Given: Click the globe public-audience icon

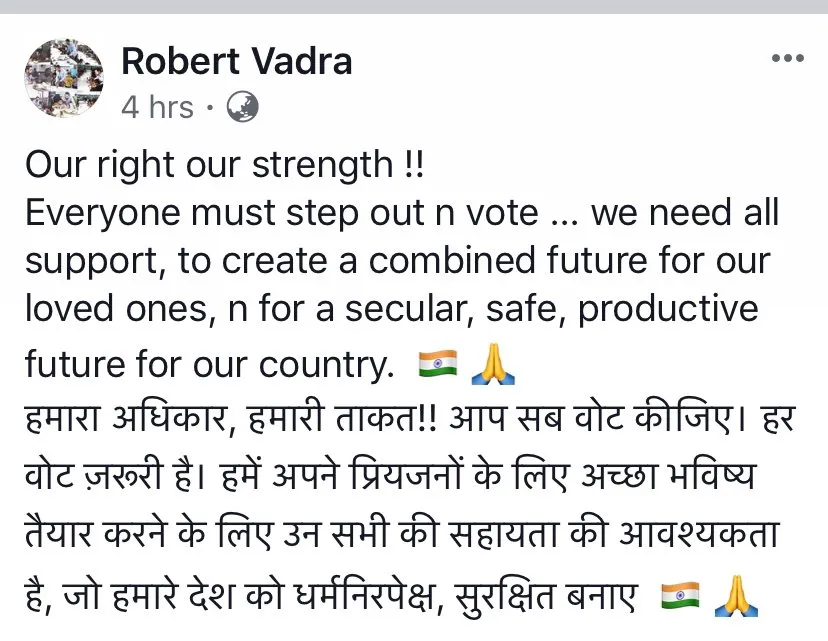Looking at the screenshot, I should point(242,107).
